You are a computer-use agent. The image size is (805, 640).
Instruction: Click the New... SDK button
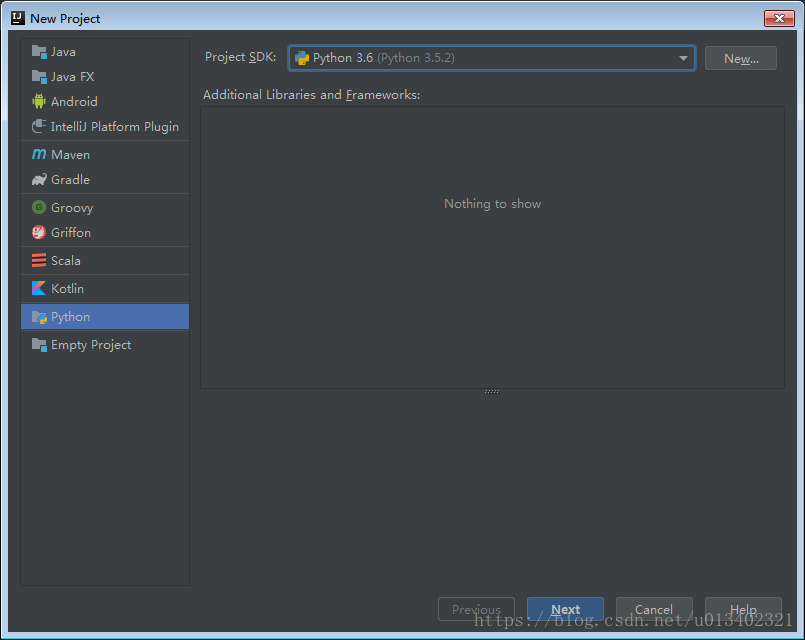click(x=741, y=59)
